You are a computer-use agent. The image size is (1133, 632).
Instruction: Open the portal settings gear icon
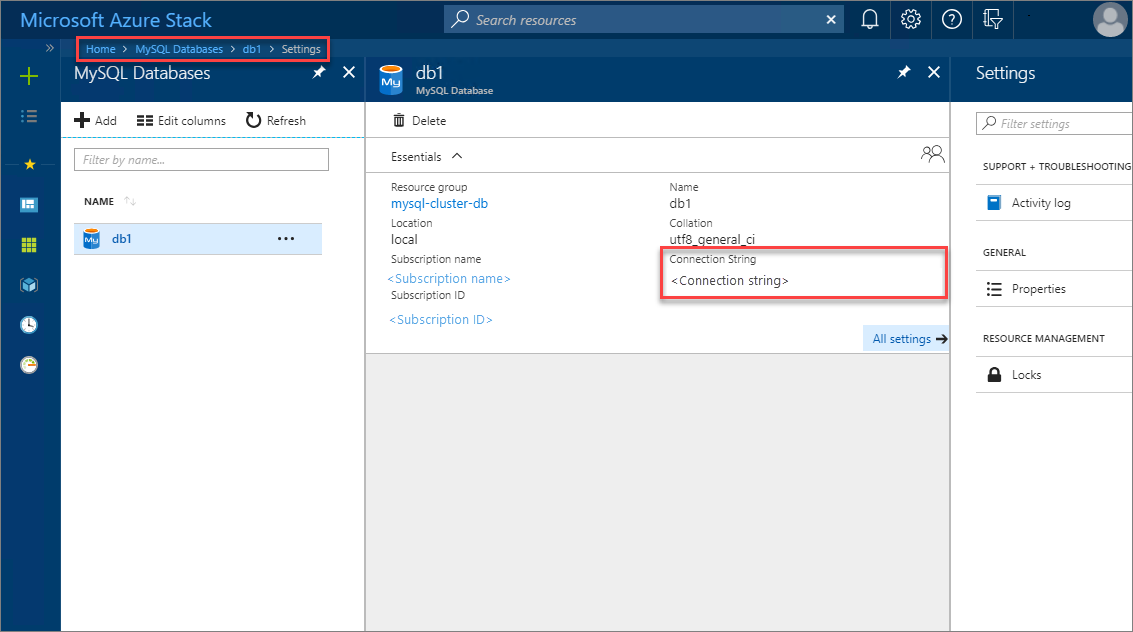[x=910, y=19]
